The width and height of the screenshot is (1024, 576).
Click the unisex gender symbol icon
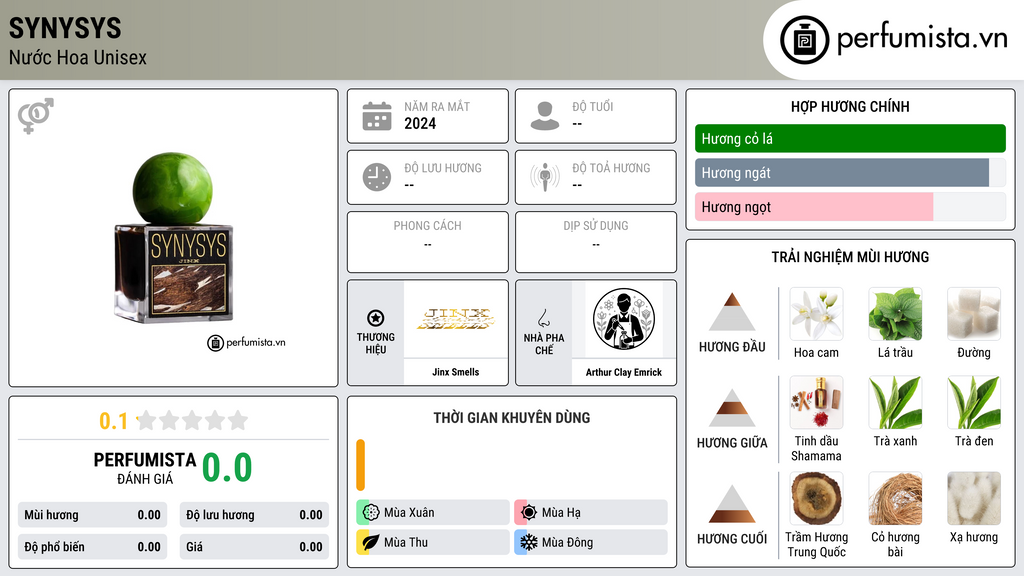tap(36, 116)
